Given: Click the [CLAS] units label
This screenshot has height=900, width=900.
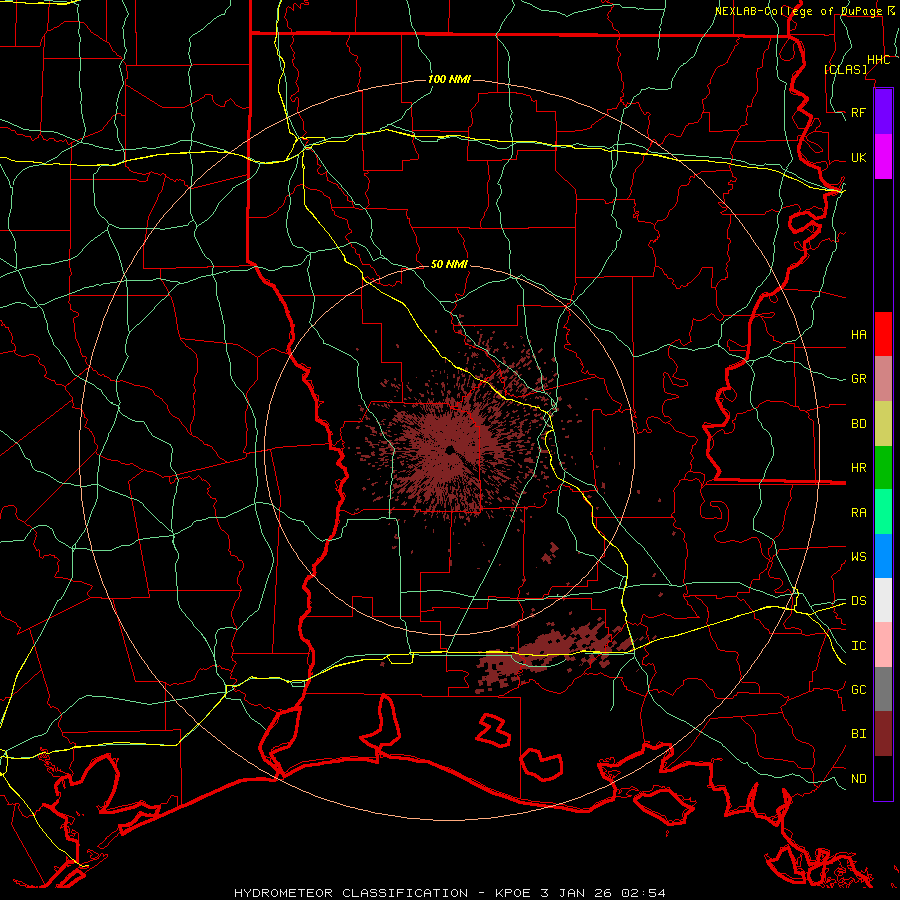Looking at the screenshot, I should coord(845,69).
